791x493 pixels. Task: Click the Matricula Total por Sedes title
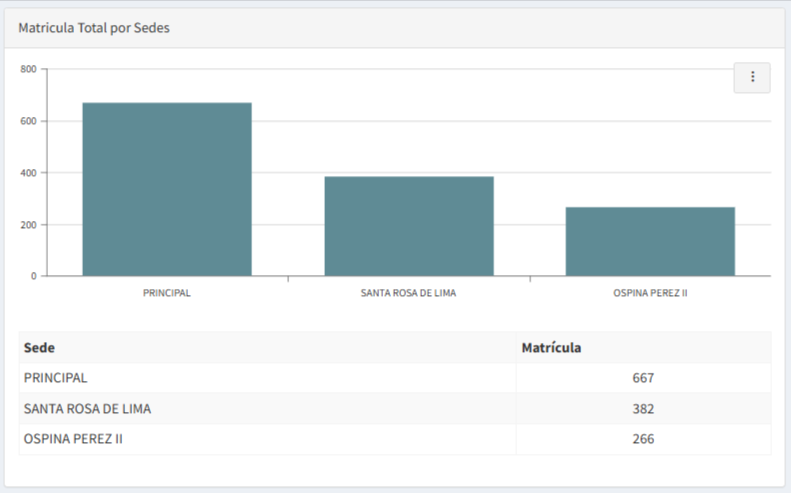(x=94, y=28)
